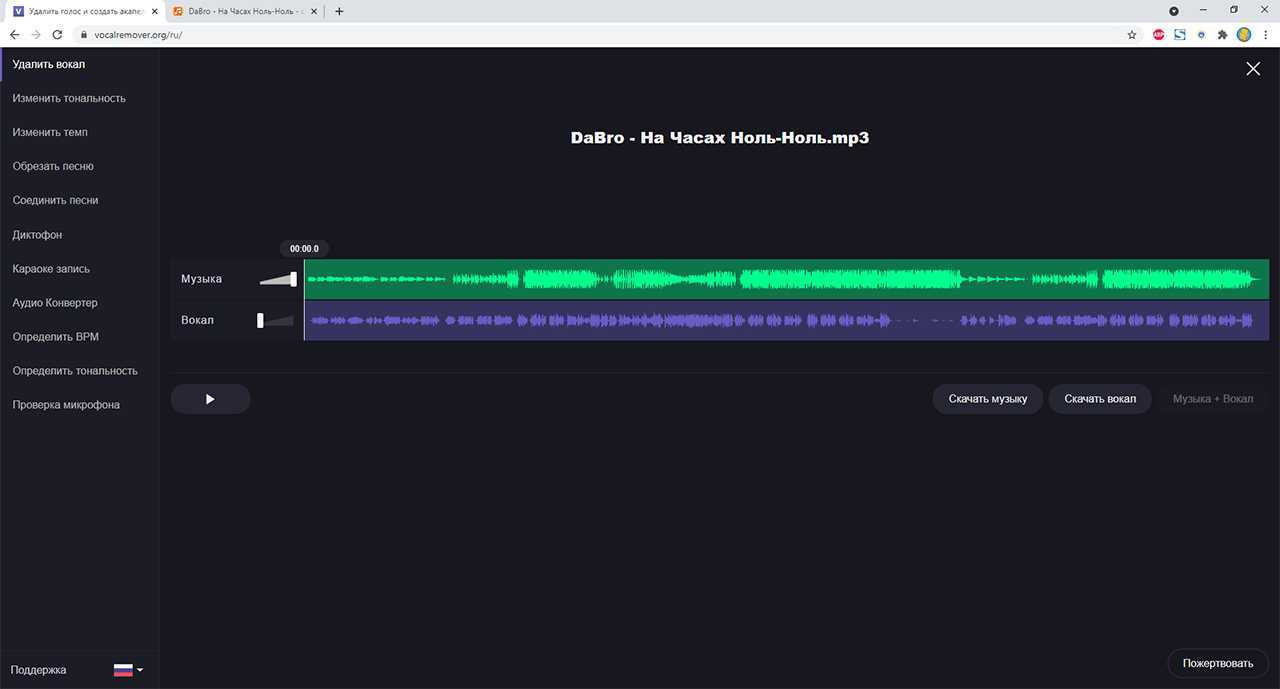Adjust the Музыка volume slider
Image resolution: width=1280 pixels, height=689 pixels.
(278, 279)
